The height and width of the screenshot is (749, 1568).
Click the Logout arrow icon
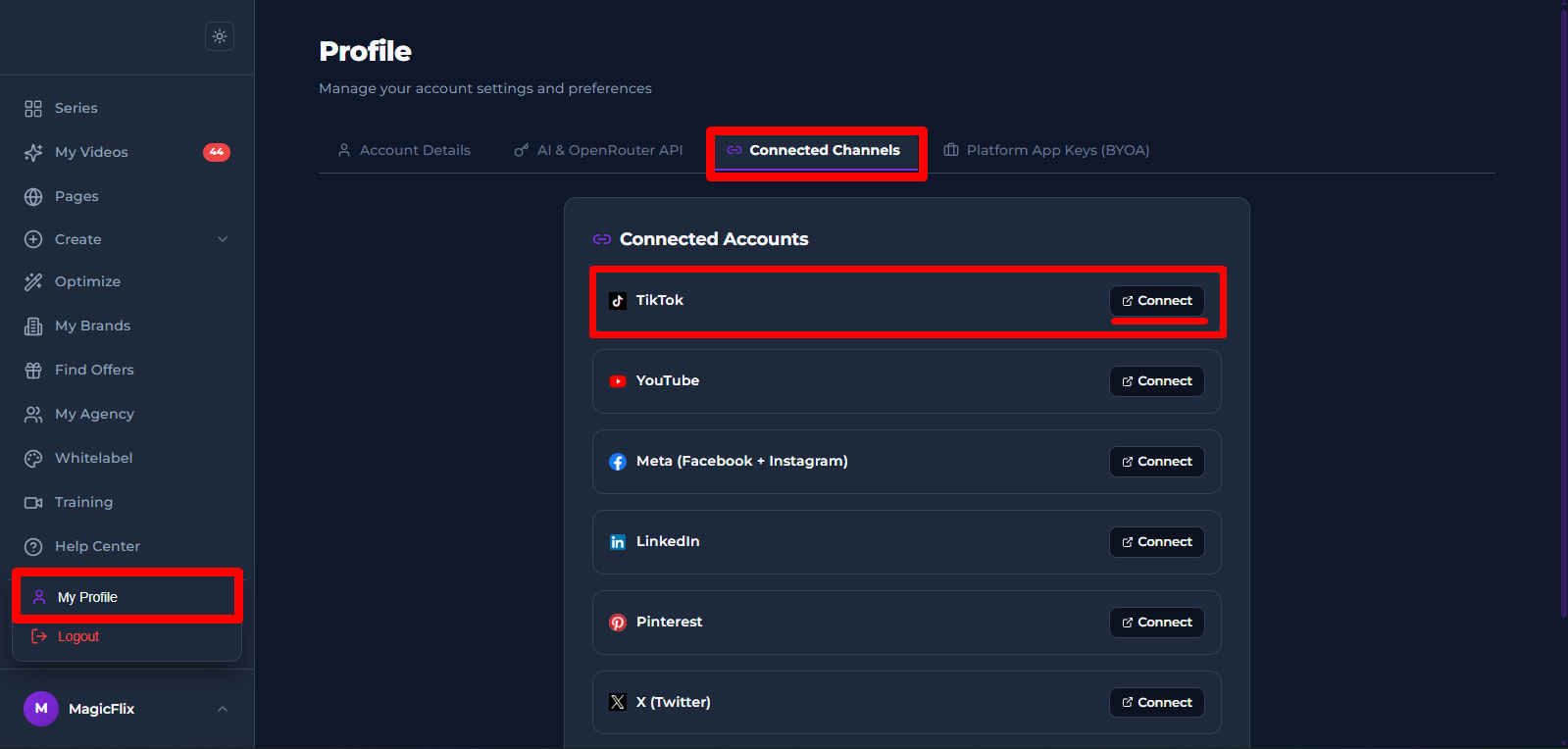39,636
